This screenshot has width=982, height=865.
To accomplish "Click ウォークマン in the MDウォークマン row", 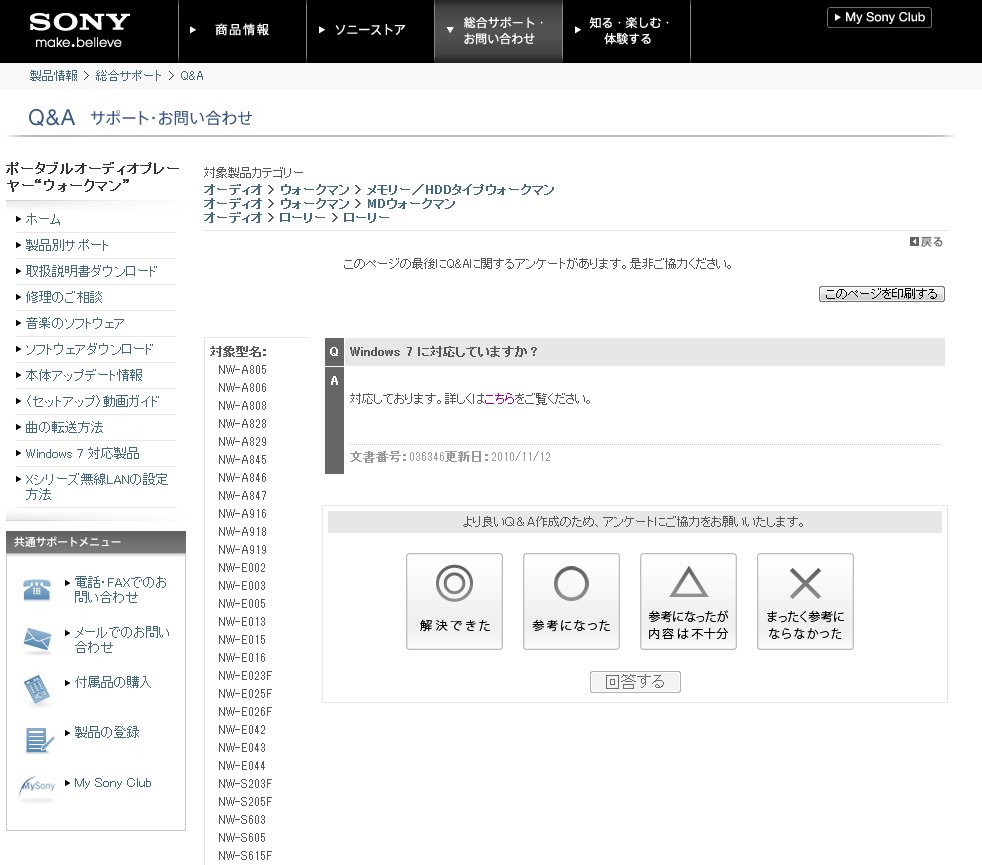I will tap(314, 204).
